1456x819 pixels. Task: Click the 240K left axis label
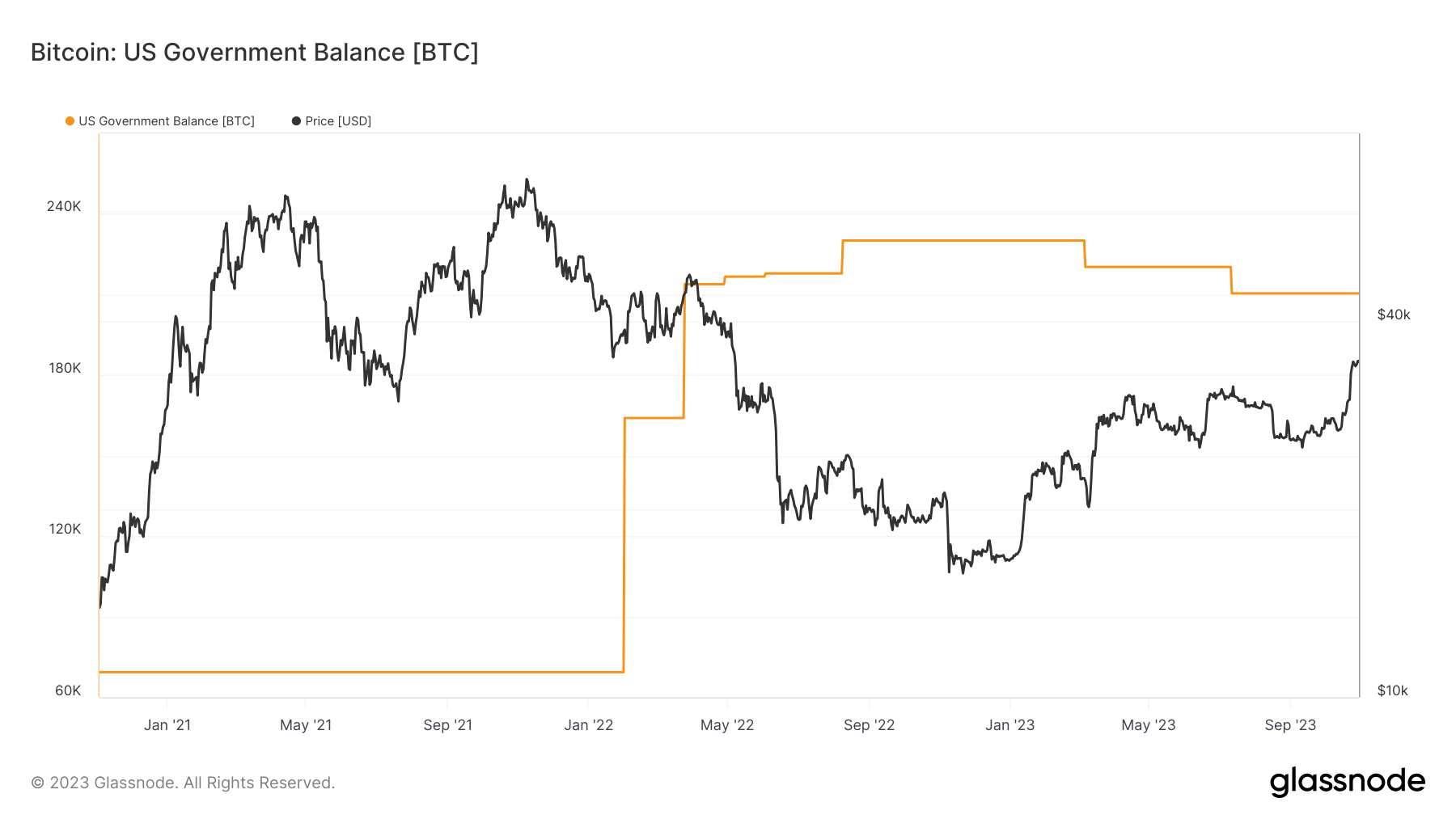[64, 206]
